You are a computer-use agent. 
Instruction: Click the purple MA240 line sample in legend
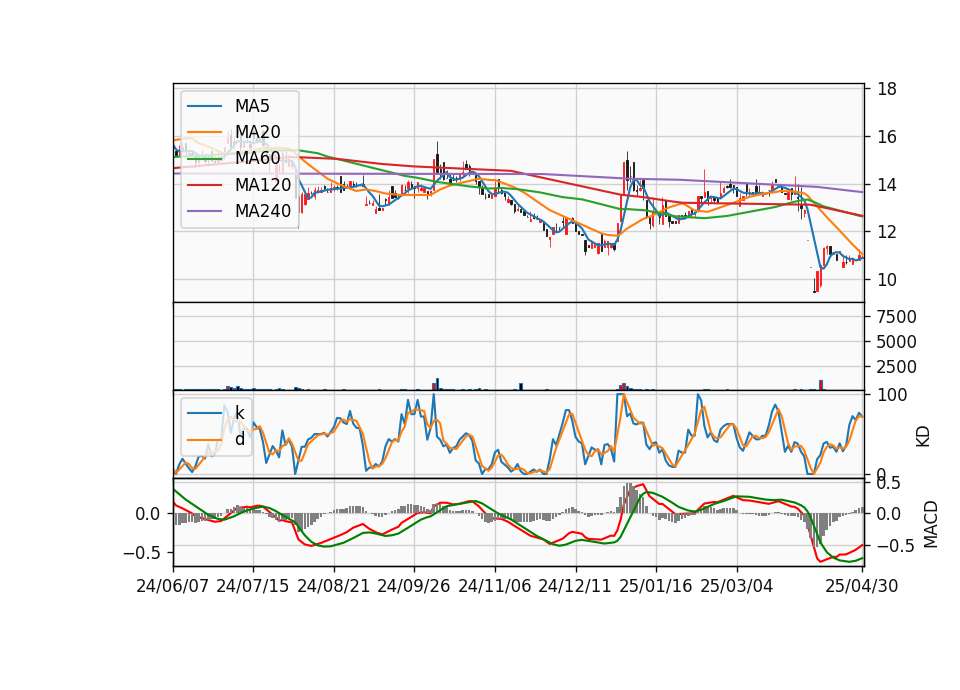pos(204,211)
